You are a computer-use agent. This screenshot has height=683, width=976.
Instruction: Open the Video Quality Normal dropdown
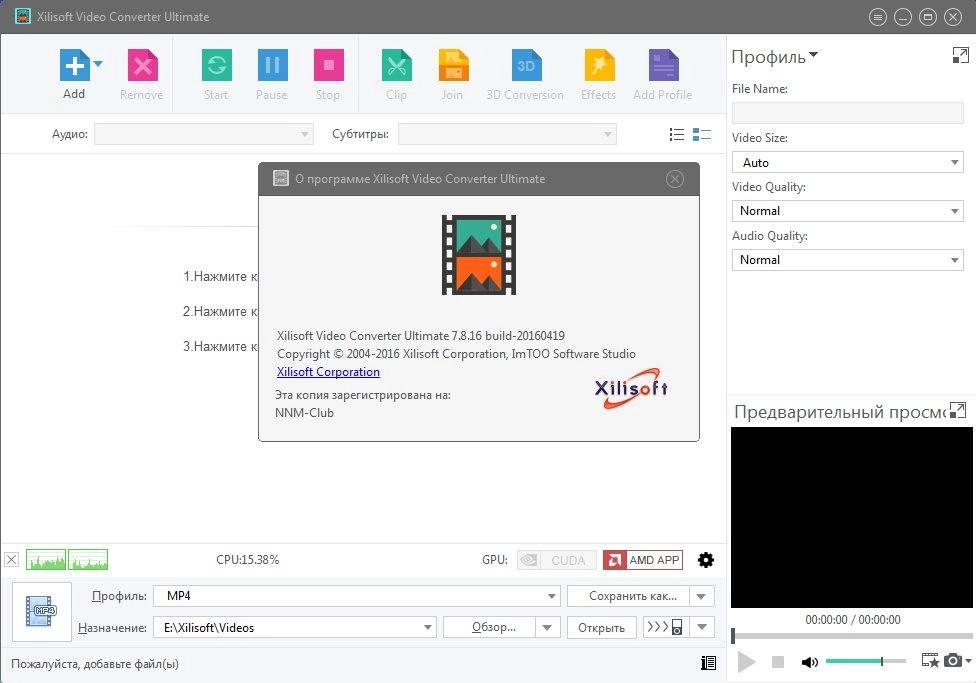(x=847, y=211)
